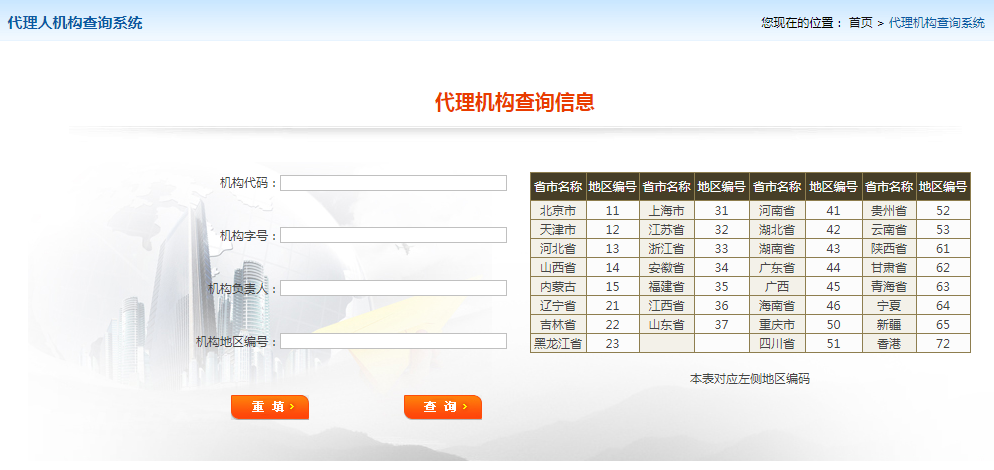994x470 pixels.
Task: Select the 陕西省 table cell
Action: pos(889,249)
